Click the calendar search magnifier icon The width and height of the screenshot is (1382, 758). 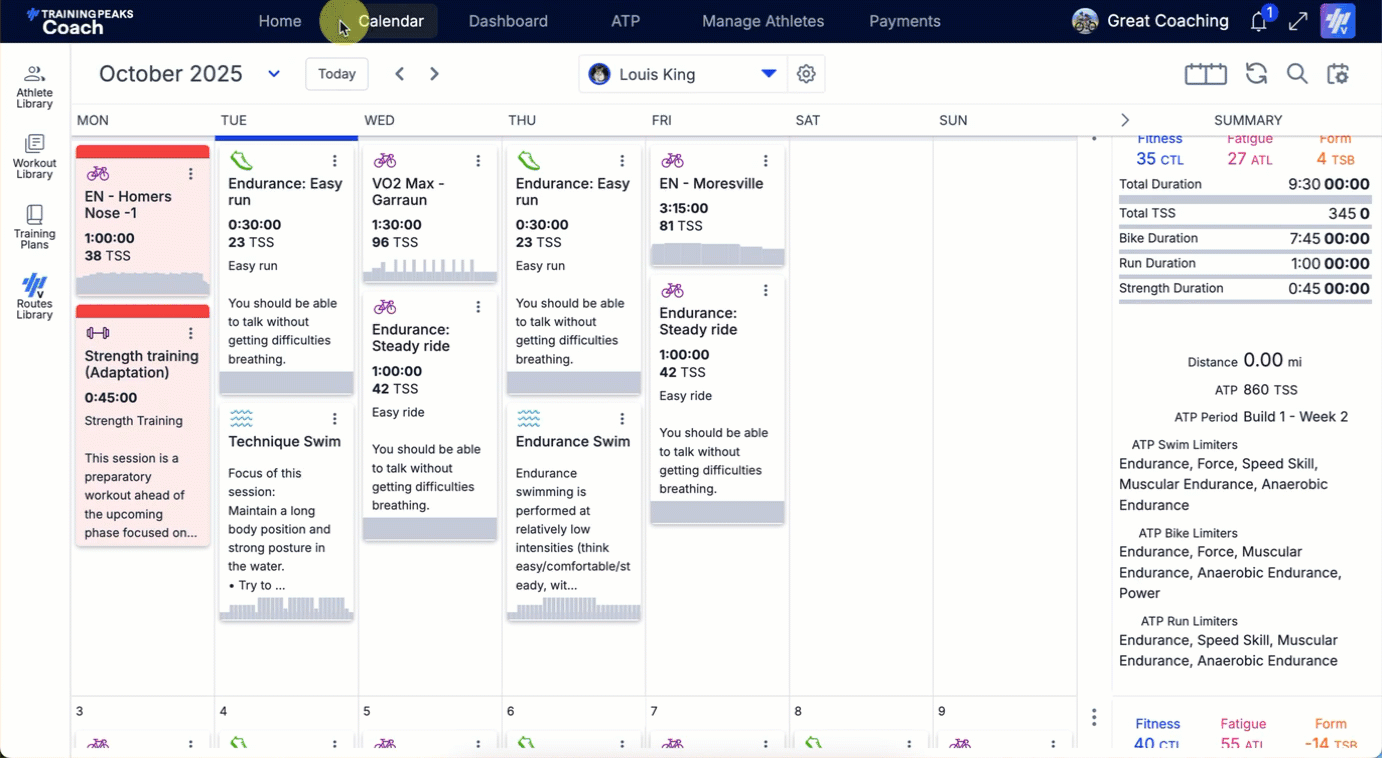pyautogui.click(x=1297, y=74)
